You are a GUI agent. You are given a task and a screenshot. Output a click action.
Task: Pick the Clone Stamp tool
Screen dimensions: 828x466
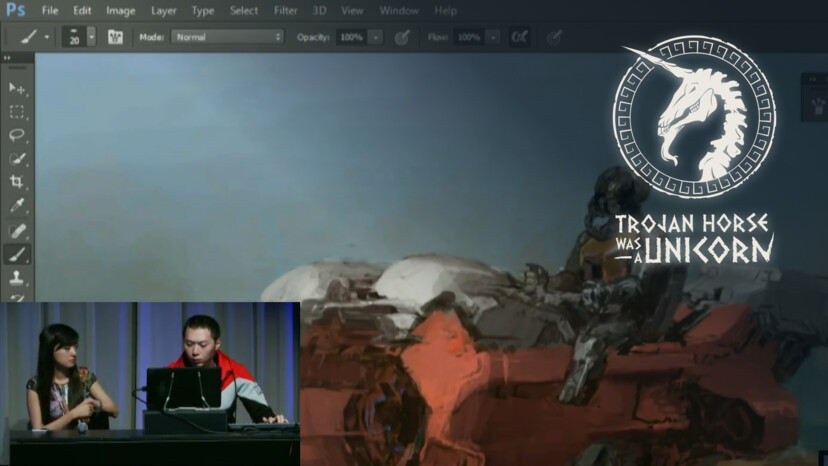point(17,277)
